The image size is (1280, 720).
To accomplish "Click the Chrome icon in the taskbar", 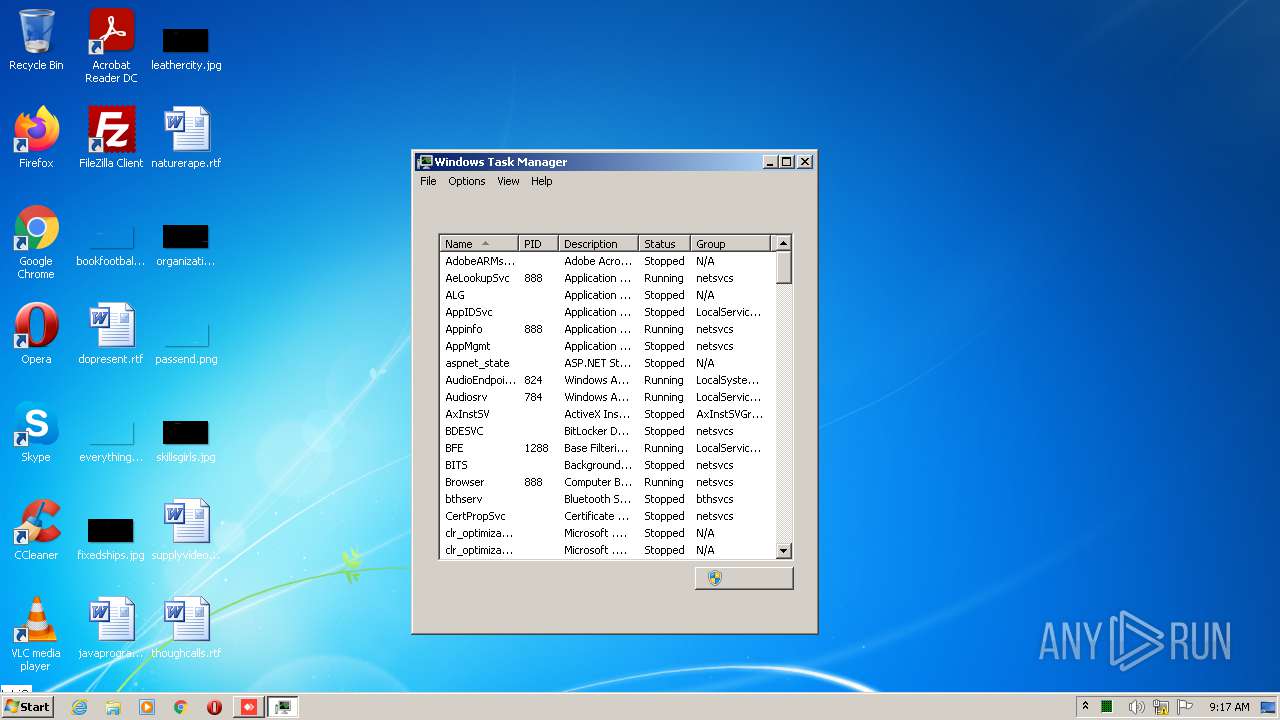I will click(181, 707).
